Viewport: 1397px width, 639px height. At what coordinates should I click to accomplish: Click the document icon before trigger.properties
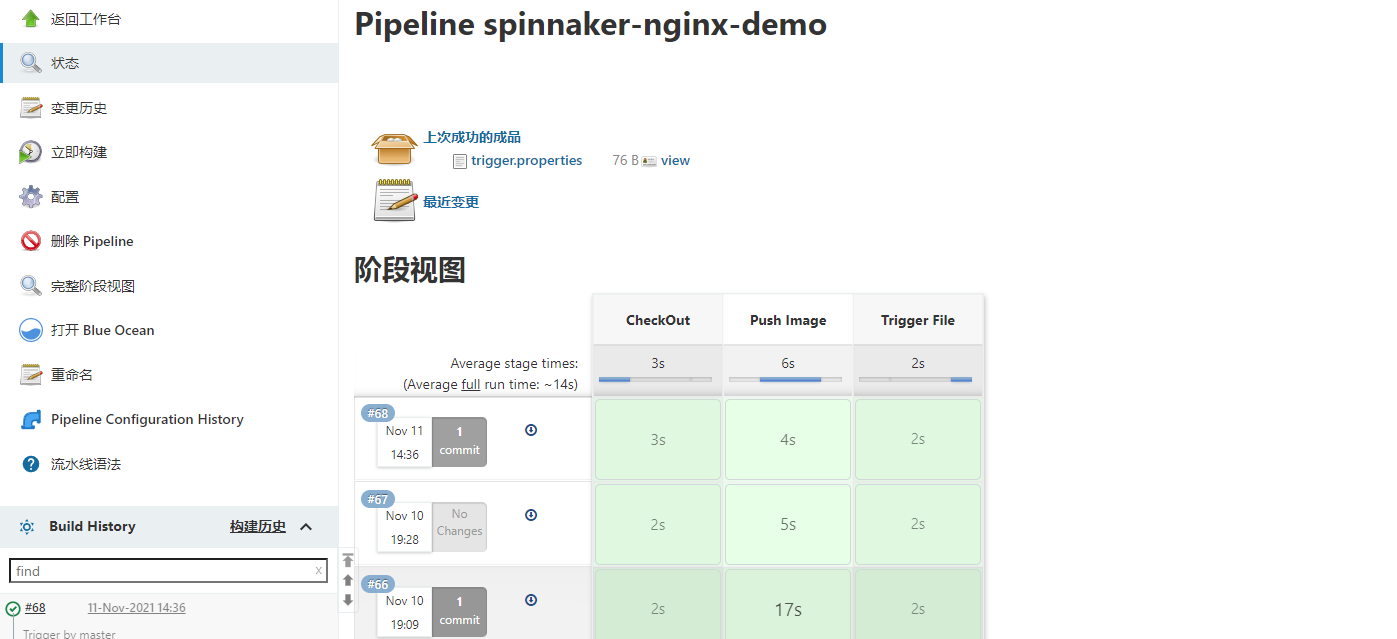pos(460,161)
